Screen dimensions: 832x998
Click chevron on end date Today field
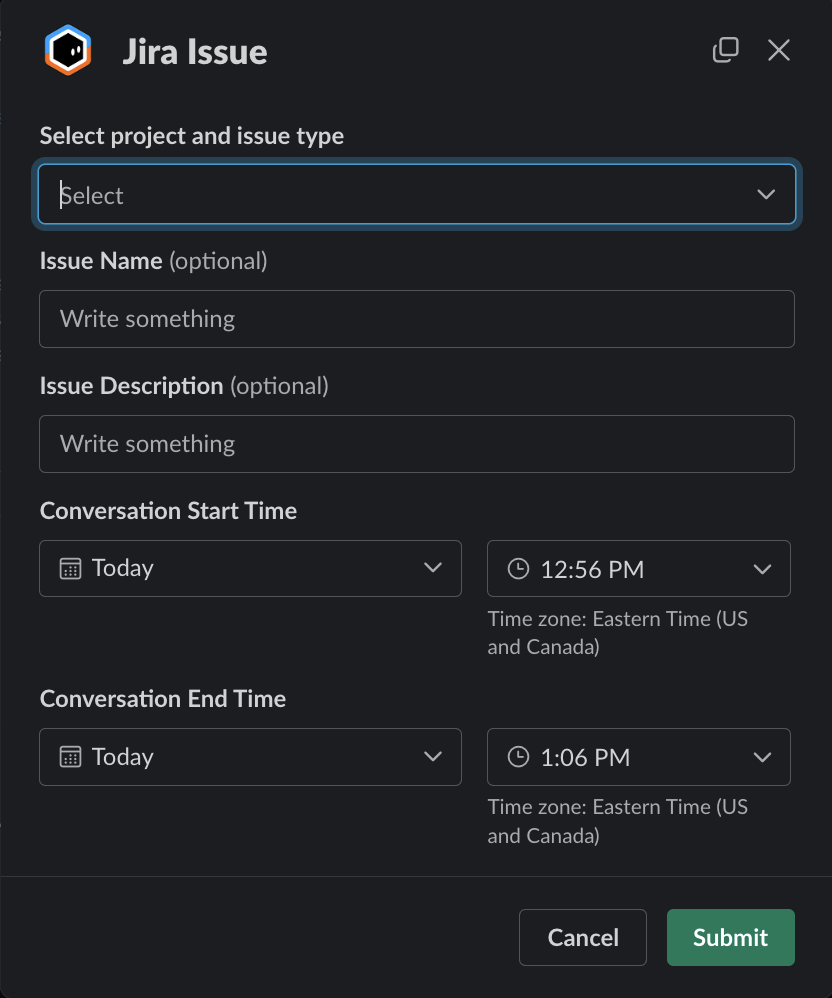click(x=433, y=756)
